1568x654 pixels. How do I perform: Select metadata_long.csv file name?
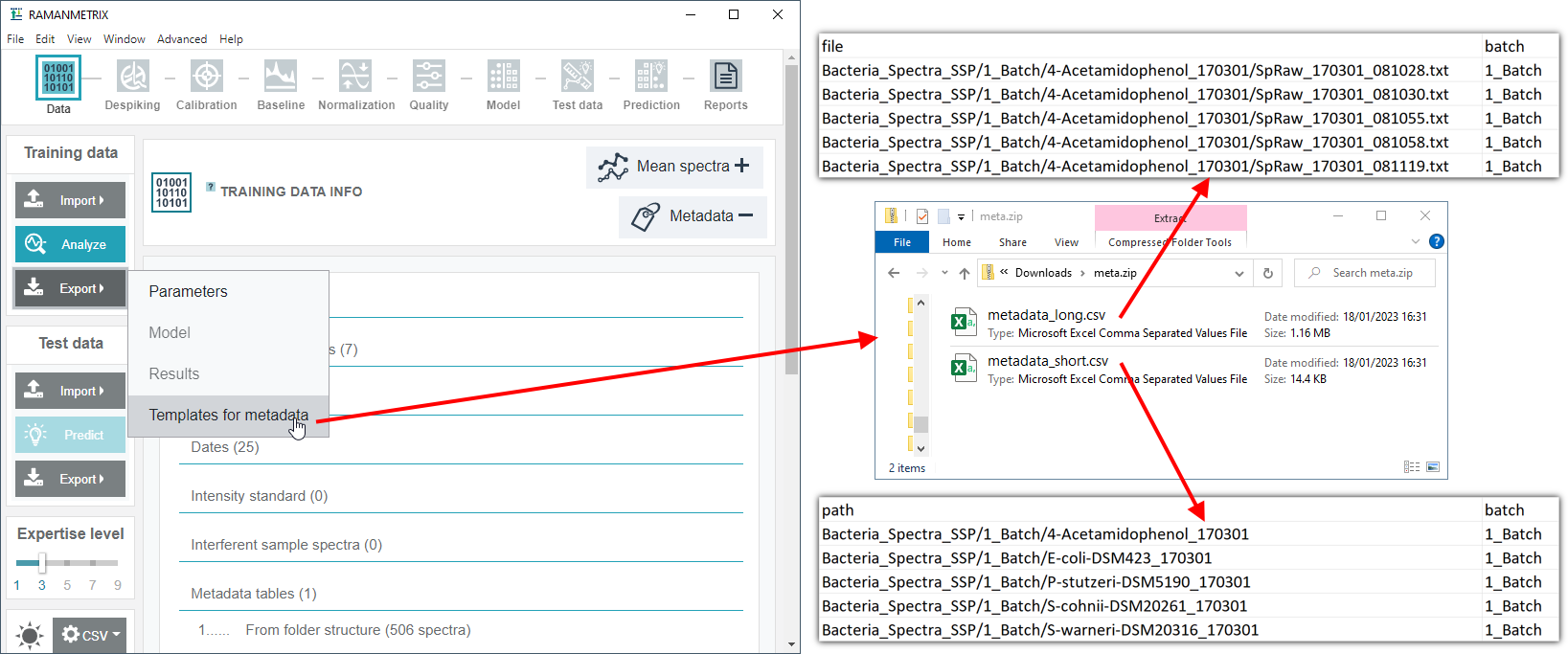coord(1046,315)
